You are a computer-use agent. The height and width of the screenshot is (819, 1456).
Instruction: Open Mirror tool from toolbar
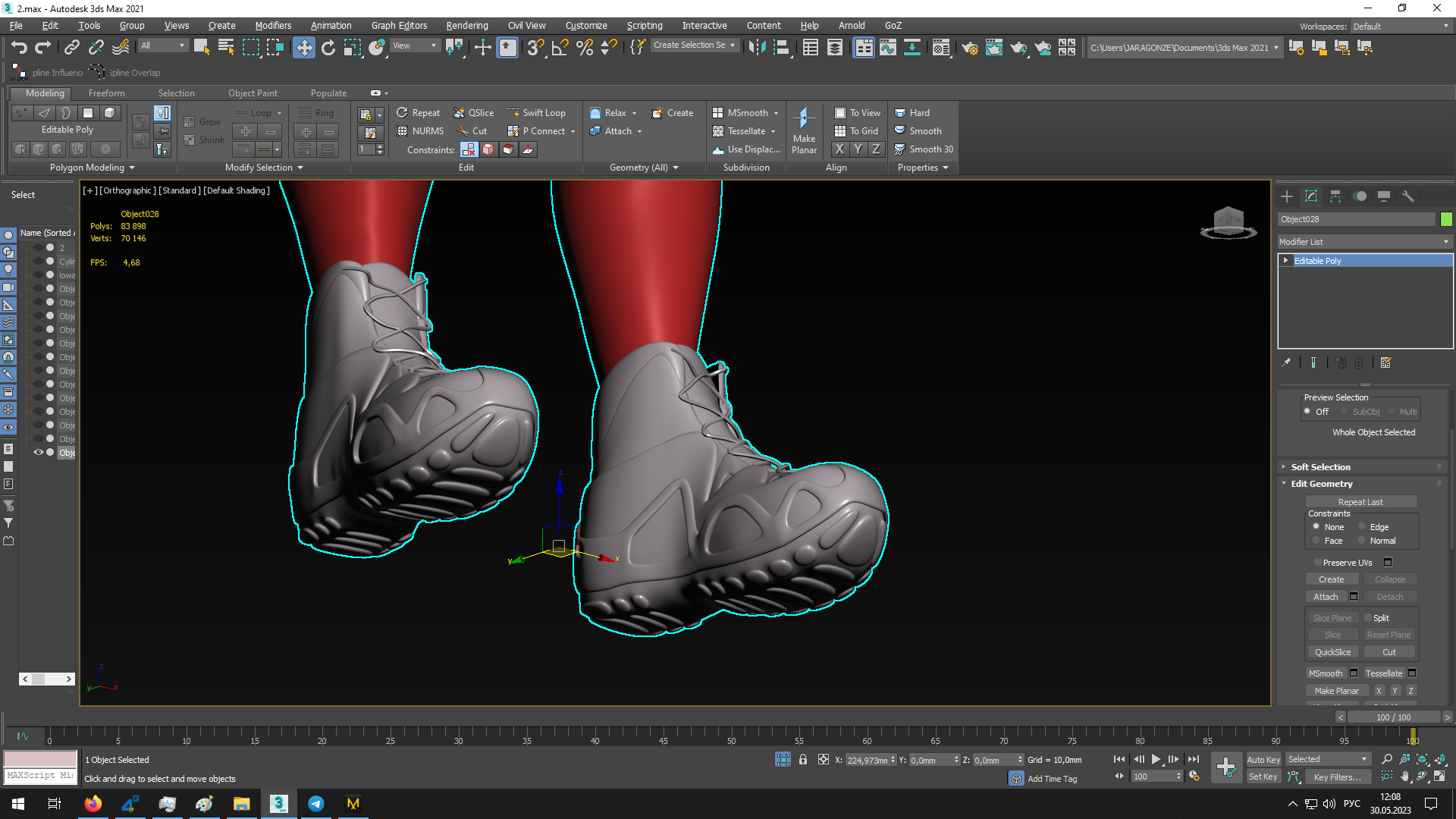tap(756, 48)
